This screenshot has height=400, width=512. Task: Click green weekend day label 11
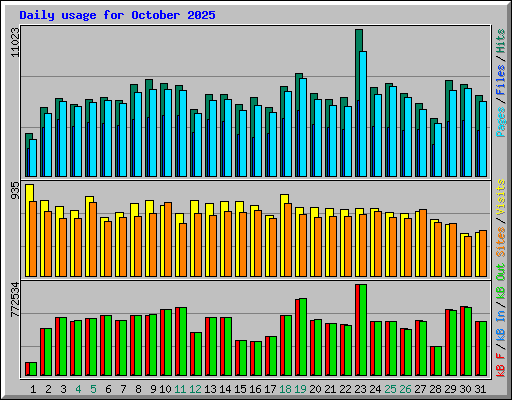180,389
